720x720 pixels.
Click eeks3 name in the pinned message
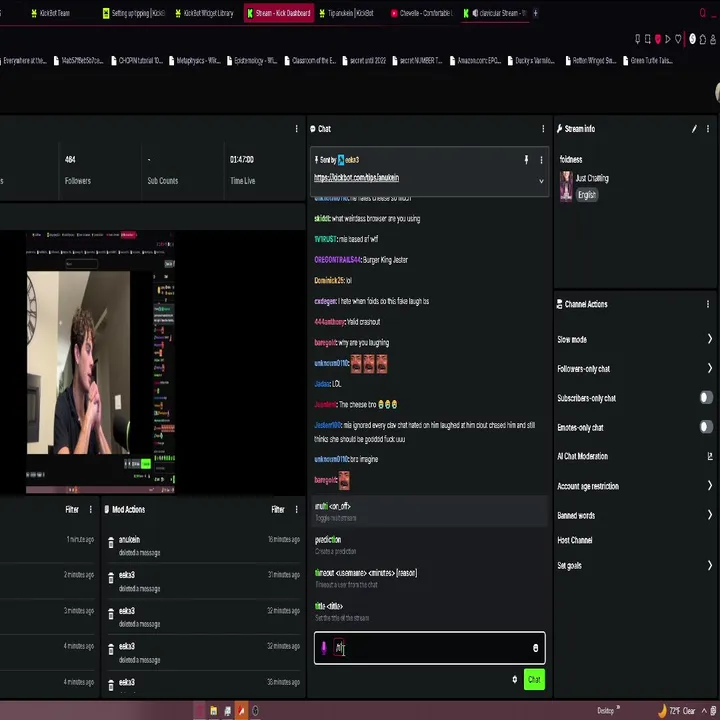(352, 160)
